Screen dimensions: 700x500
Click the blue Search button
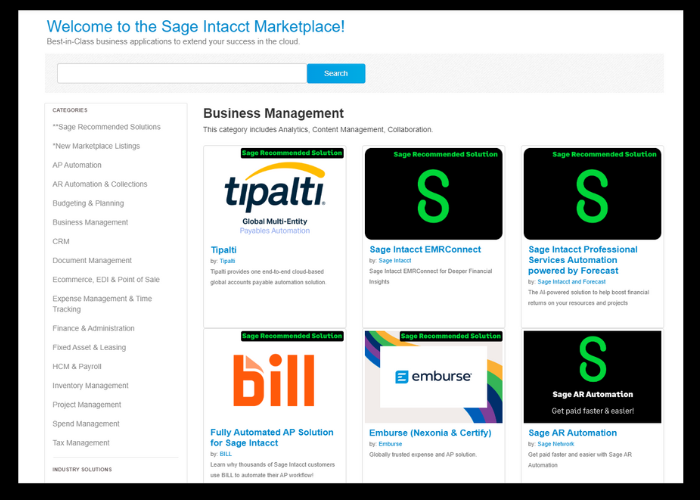tap(336, 73)
